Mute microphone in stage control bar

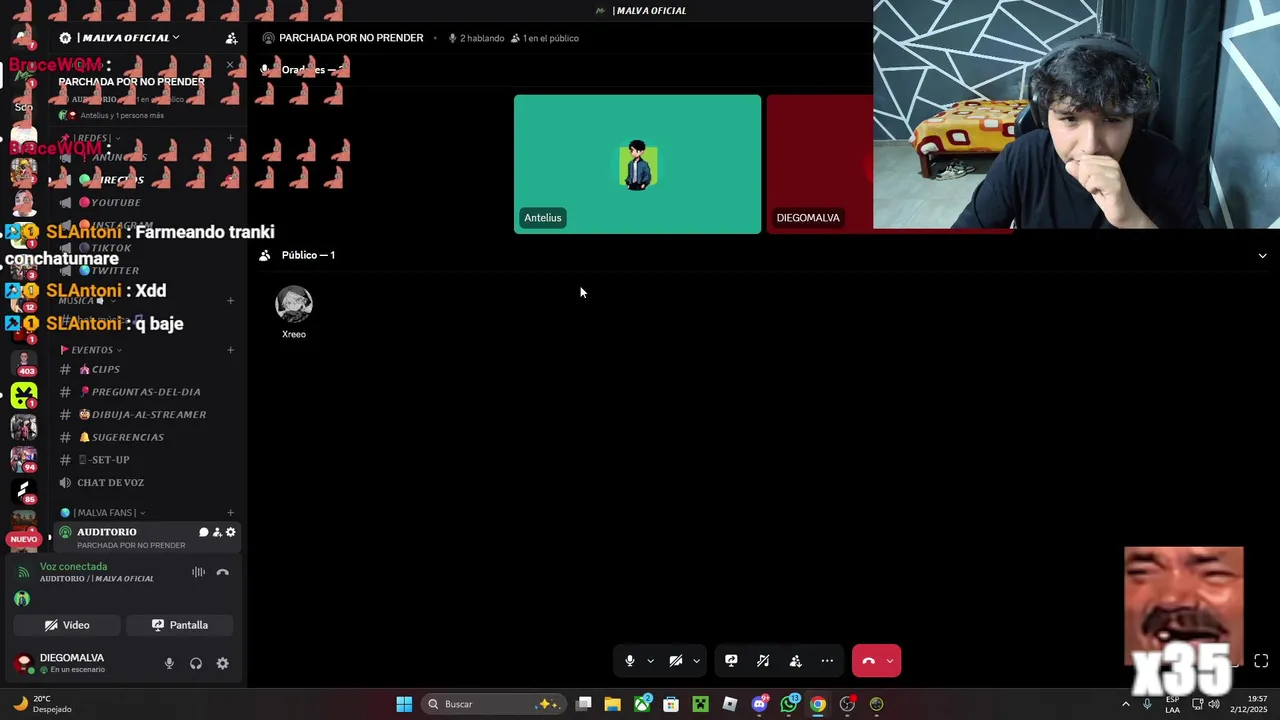point(629,661)
